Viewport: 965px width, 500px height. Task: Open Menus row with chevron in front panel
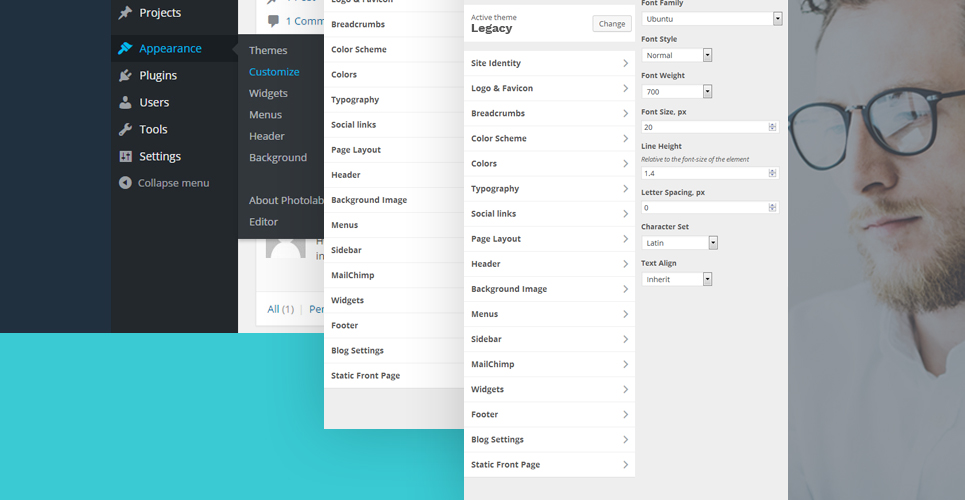pos(549,314)
